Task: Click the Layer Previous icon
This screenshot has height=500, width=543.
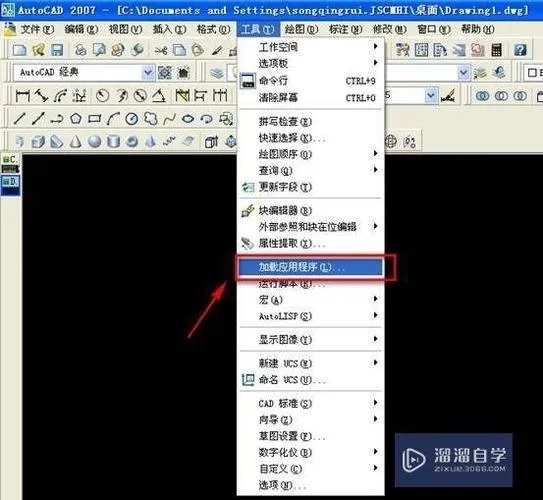Action: tap(499, 73)
